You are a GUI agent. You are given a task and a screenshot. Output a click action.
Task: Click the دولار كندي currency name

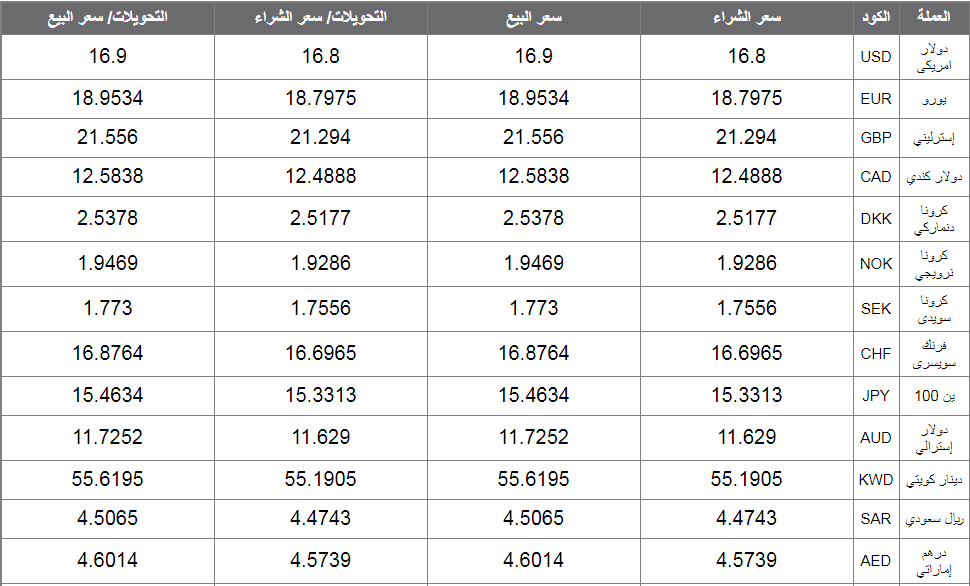point(934,178)
